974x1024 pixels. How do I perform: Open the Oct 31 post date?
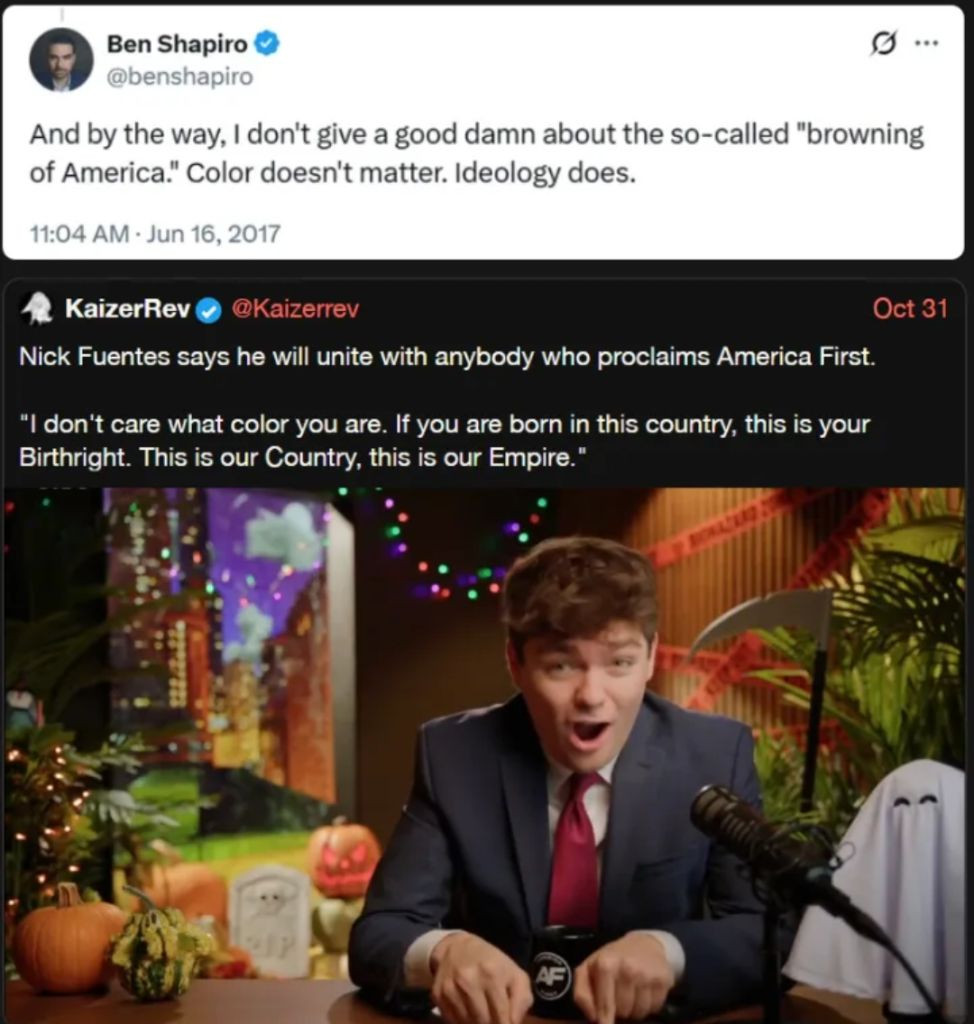[x=910, y=308]
